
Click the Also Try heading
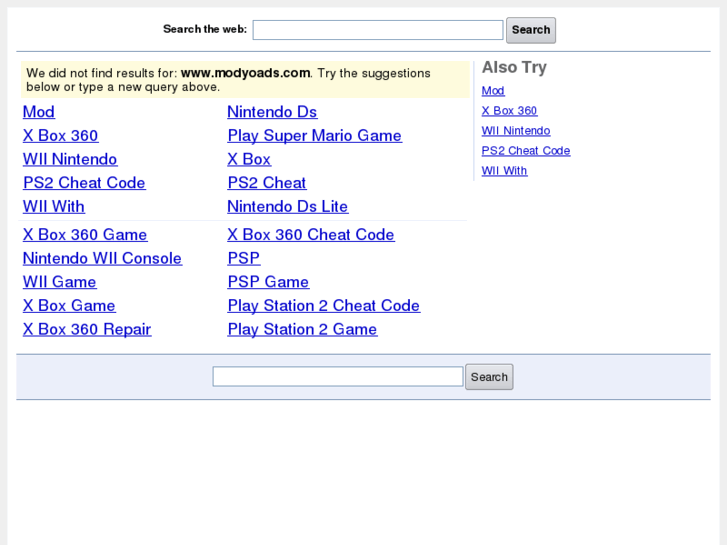pyautogui.click(x=514, y=67)
